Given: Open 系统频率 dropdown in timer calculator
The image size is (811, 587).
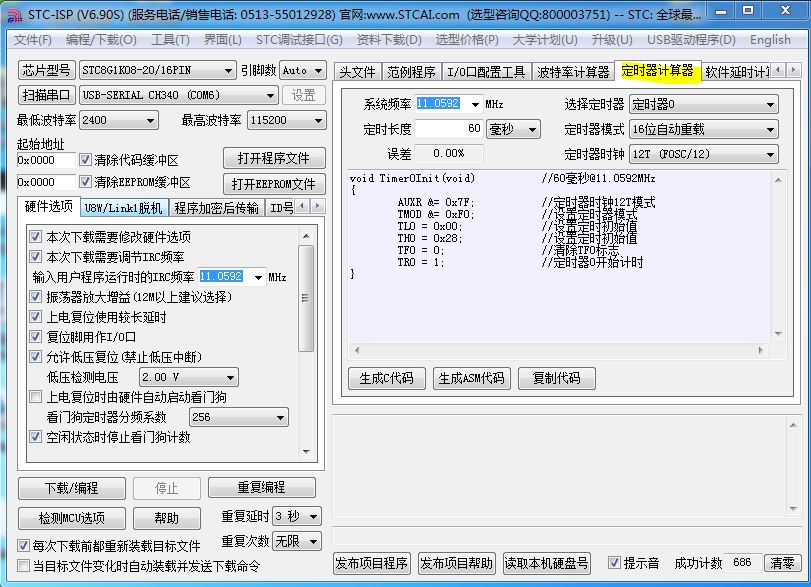Looking at the screenshot, I should 475,104.
